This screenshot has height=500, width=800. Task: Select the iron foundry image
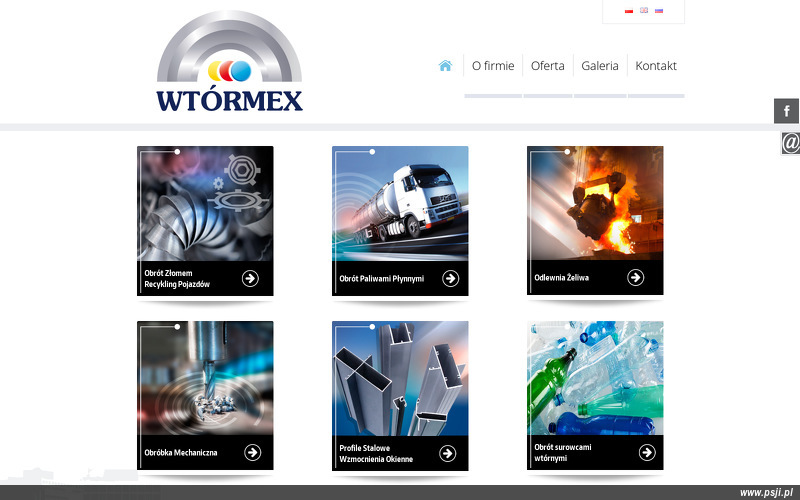pos(595,203)
